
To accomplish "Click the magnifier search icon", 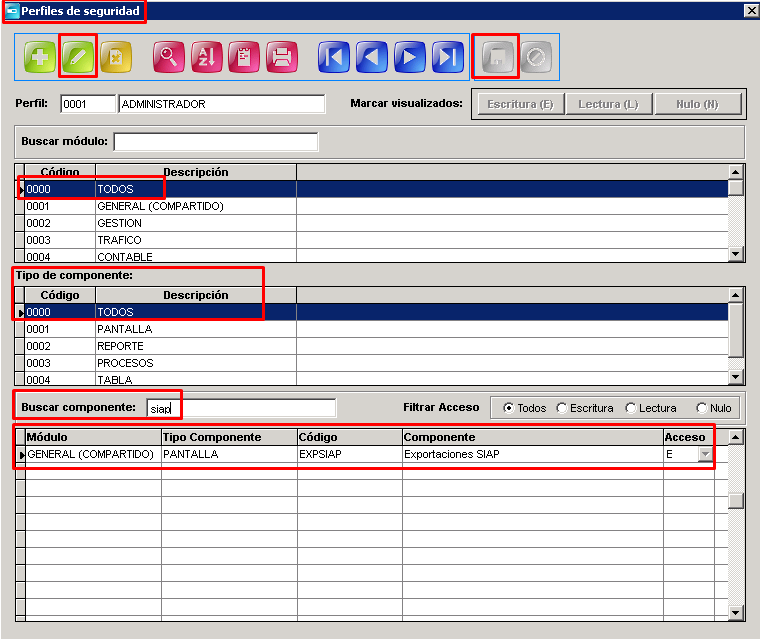I will click(168, 57).
